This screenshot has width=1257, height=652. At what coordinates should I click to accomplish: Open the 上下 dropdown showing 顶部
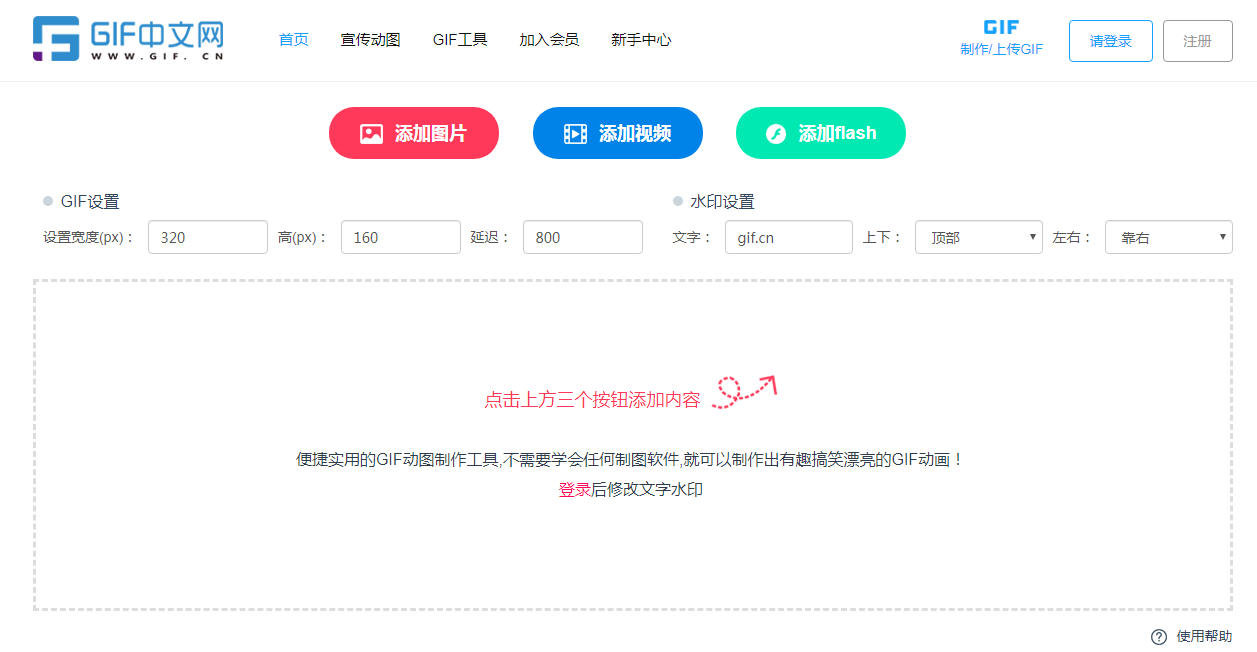[x=979, y=237]
